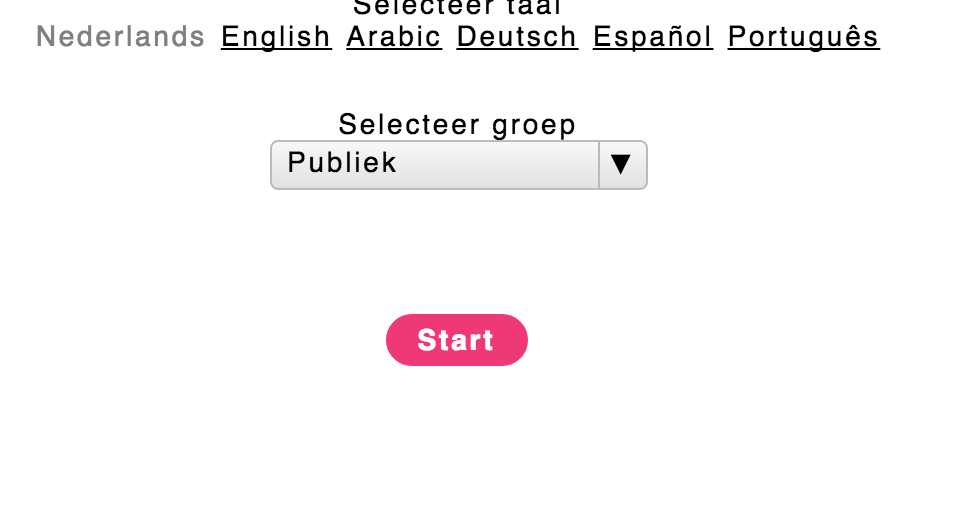This screenshot has width=958, height=528.
Task: Click the 'Selecteer taal' heading text
Action: pyautogui.click(x=457, y=8)
